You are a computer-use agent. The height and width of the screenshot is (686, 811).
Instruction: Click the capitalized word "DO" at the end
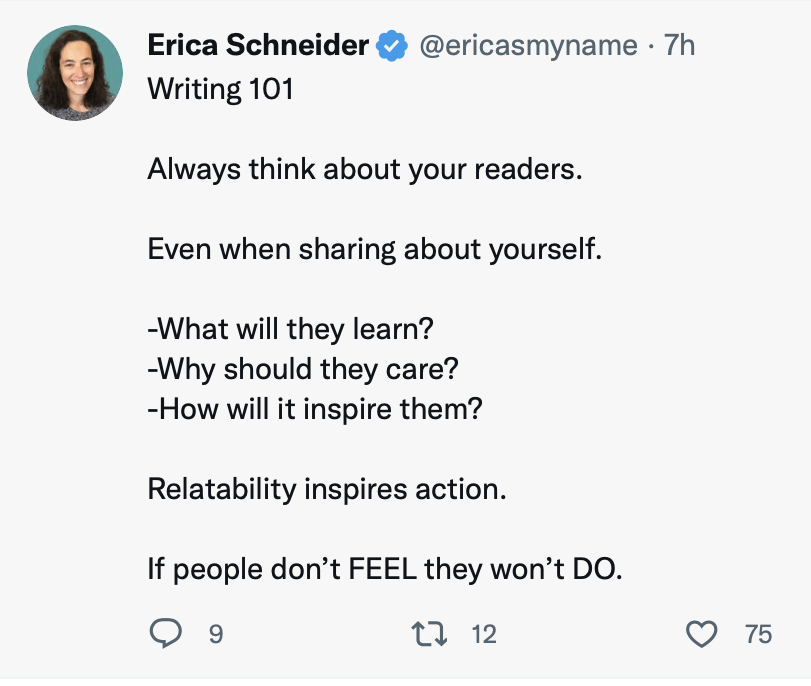click(594, 570)
